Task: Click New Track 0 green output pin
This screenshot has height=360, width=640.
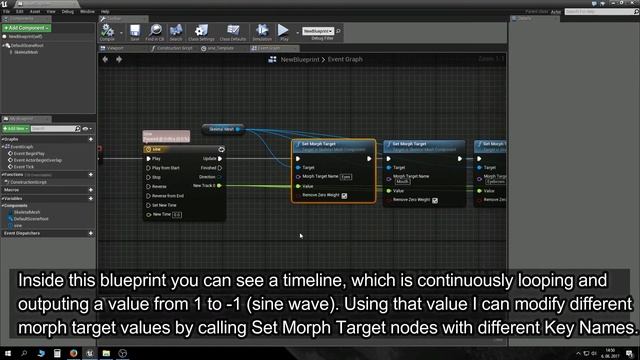Action: click(220, 186)
